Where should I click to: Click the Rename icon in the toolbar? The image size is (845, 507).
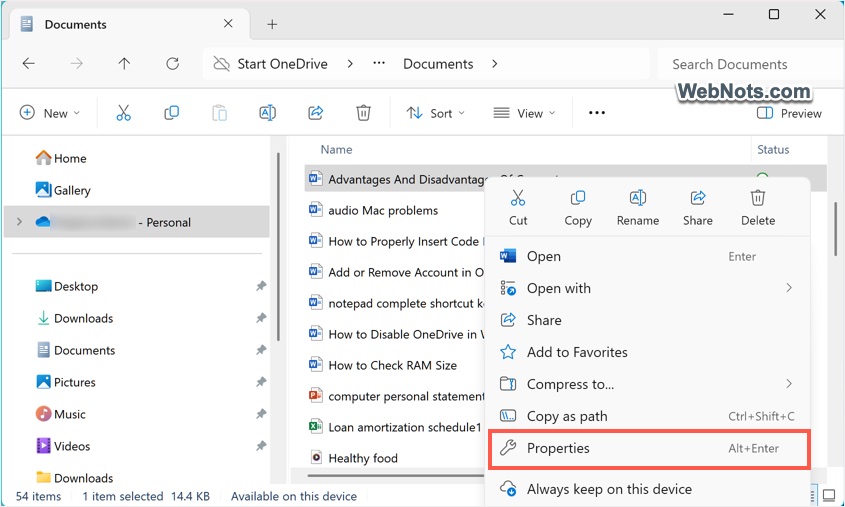click(x=268, y=113)
